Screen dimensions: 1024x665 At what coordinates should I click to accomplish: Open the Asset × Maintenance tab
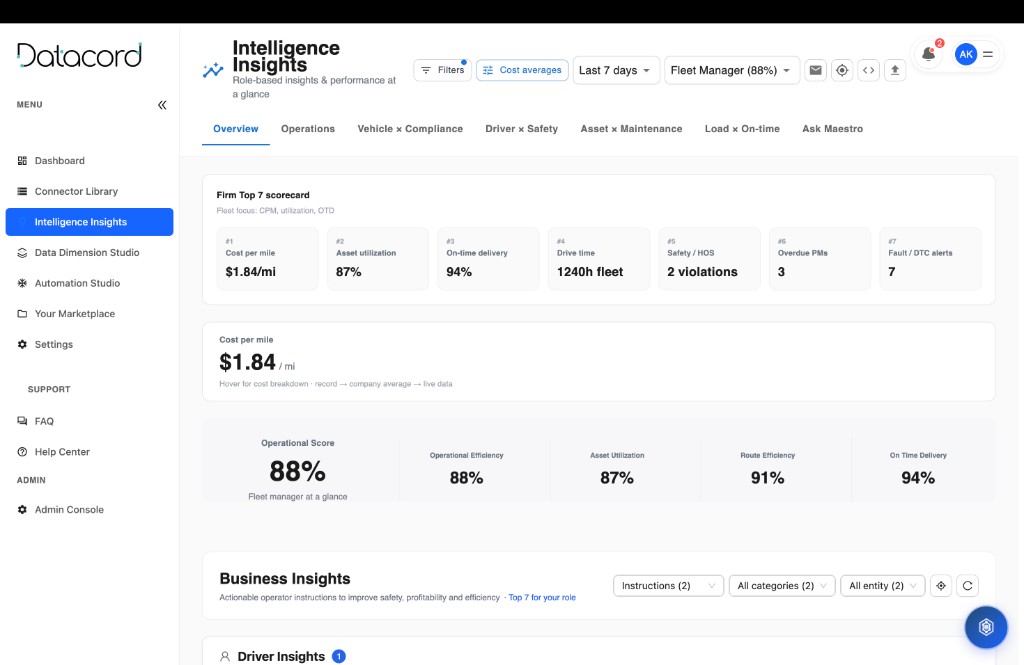[x=632, y=129]
